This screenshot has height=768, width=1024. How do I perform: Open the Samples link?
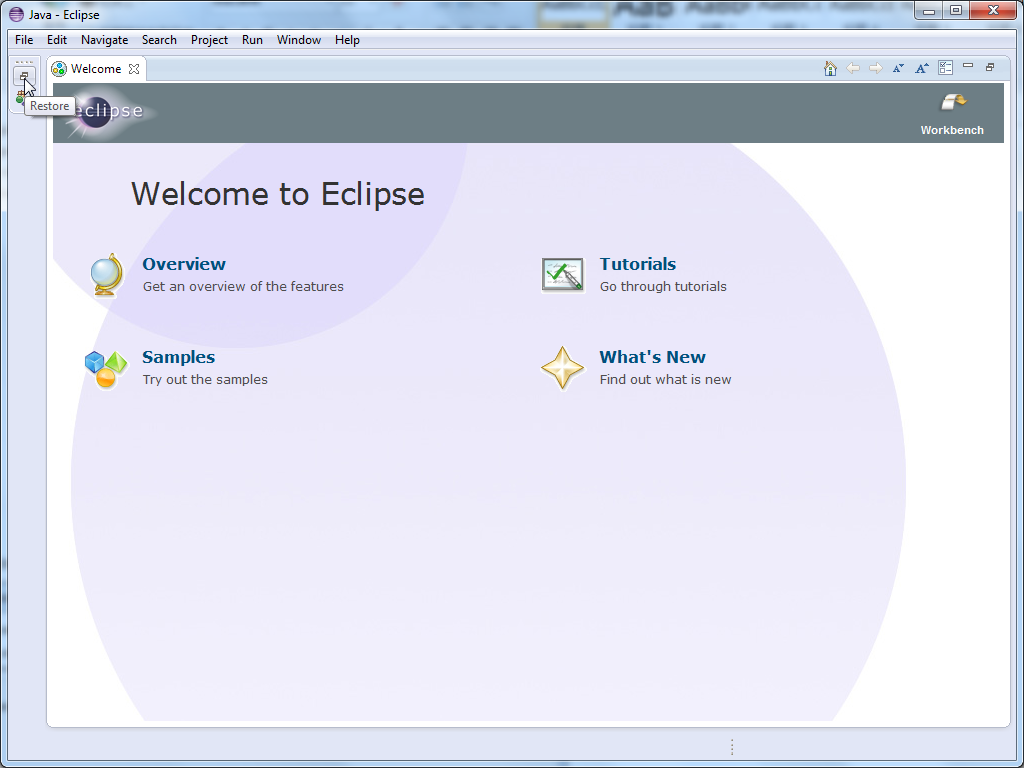click(178, 357)
